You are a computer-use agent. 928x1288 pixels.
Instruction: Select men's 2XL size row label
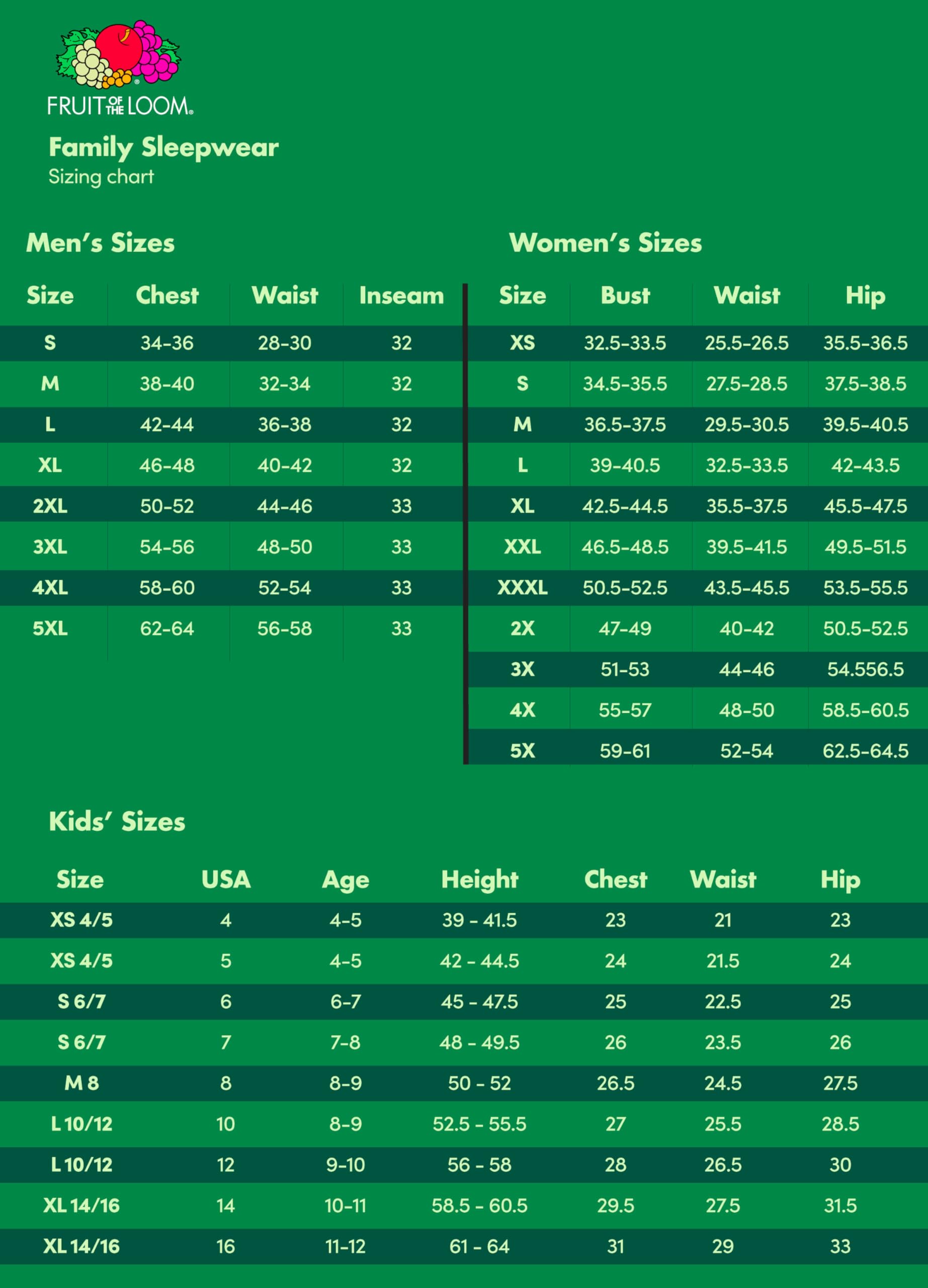pyautogui.click(x=50, y=506)
